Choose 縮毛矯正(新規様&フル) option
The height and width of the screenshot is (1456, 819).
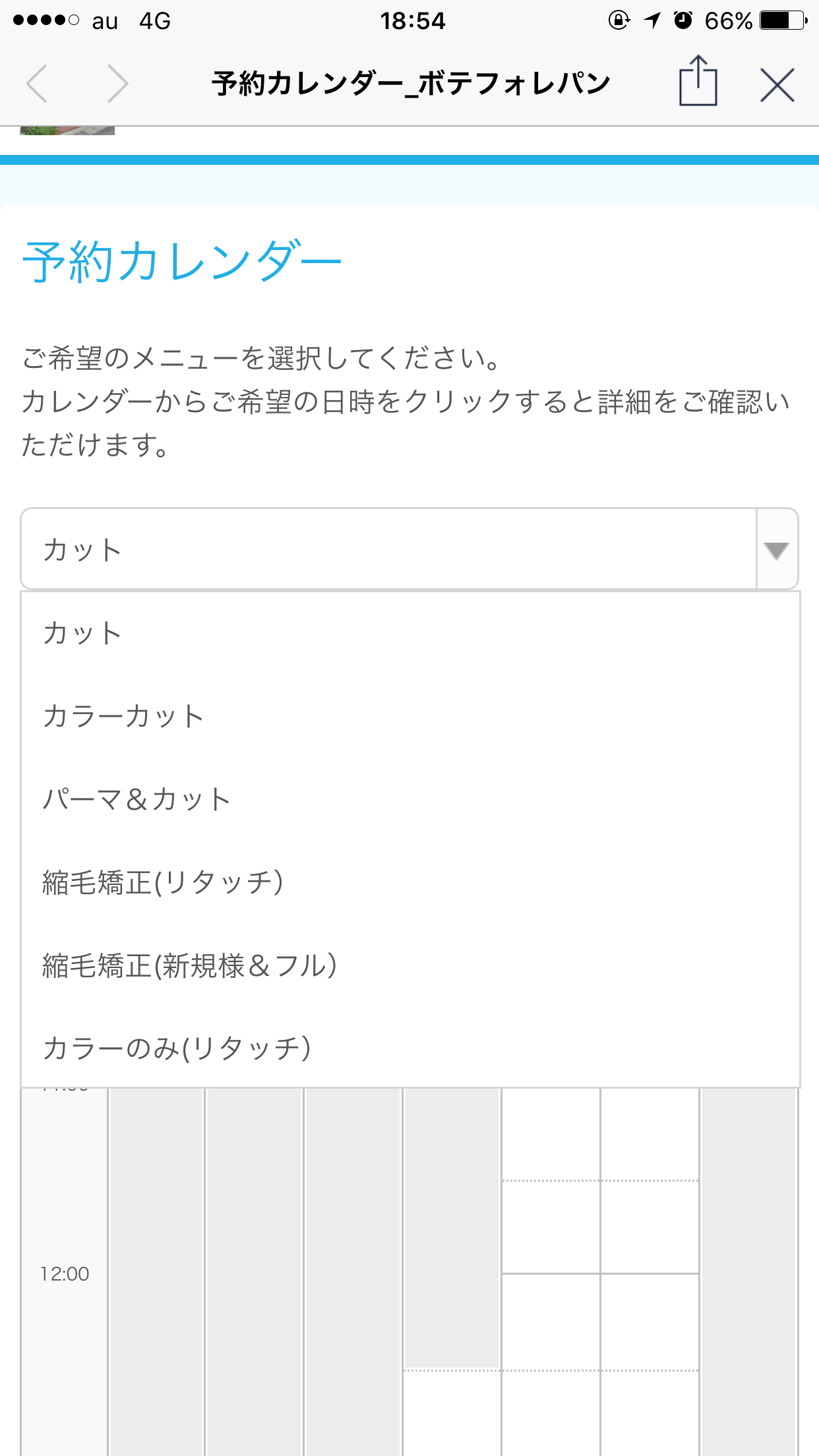tap(190, 965)
